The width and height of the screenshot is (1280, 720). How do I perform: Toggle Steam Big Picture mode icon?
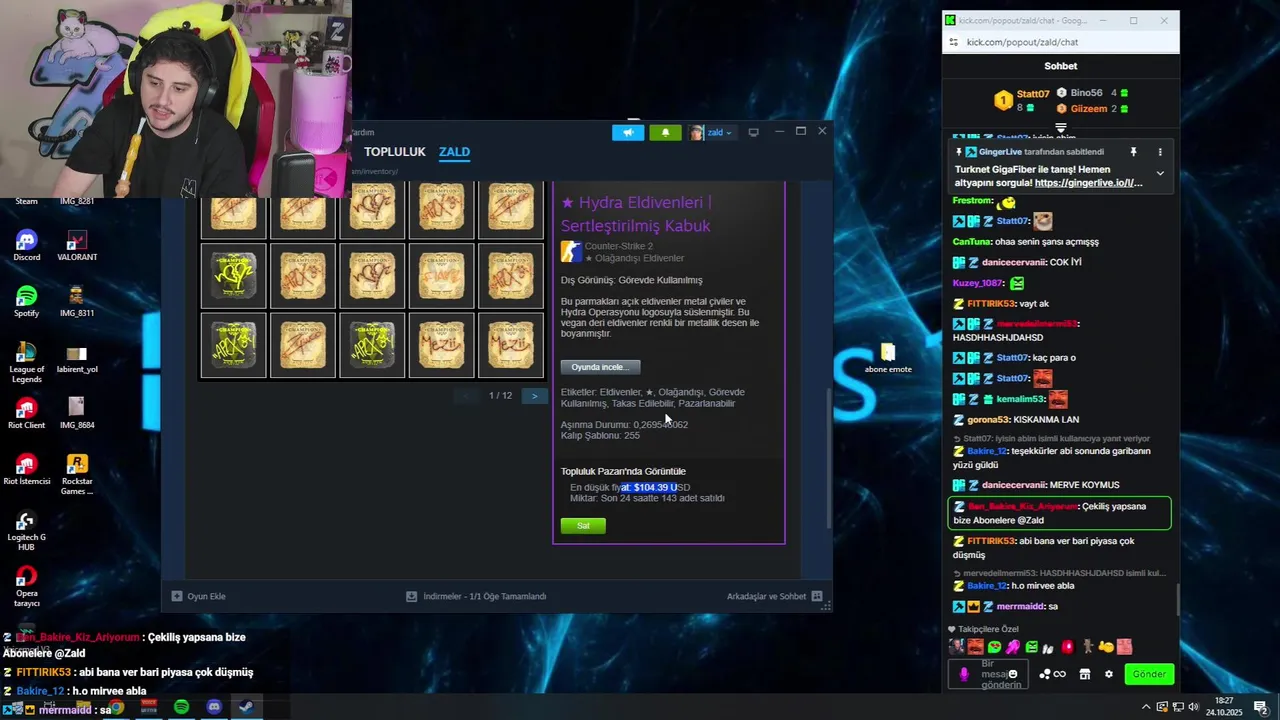[x=753, y=132]
